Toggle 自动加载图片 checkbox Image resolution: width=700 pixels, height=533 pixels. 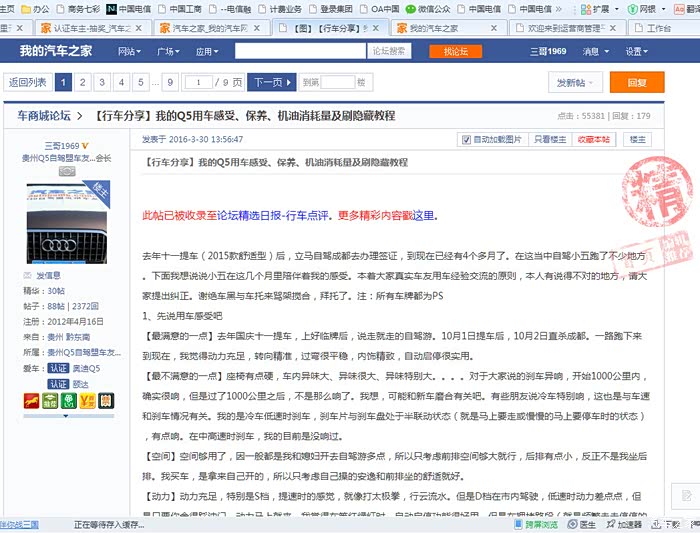(x=466, y=140)
